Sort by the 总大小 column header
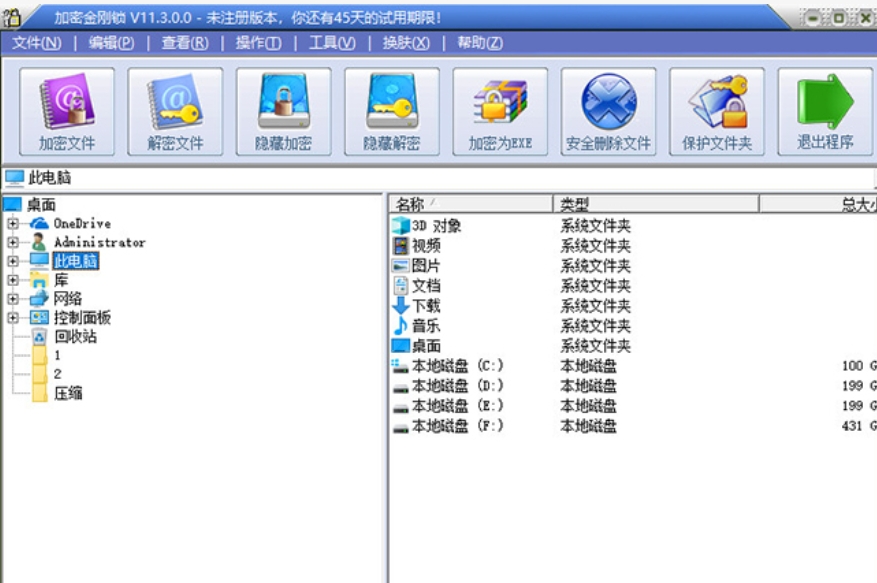 coord(818,204)
